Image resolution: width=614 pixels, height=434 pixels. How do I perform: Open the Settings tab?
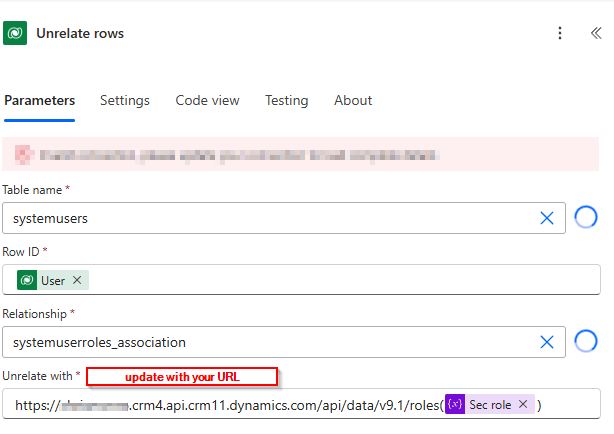[125, 101]
